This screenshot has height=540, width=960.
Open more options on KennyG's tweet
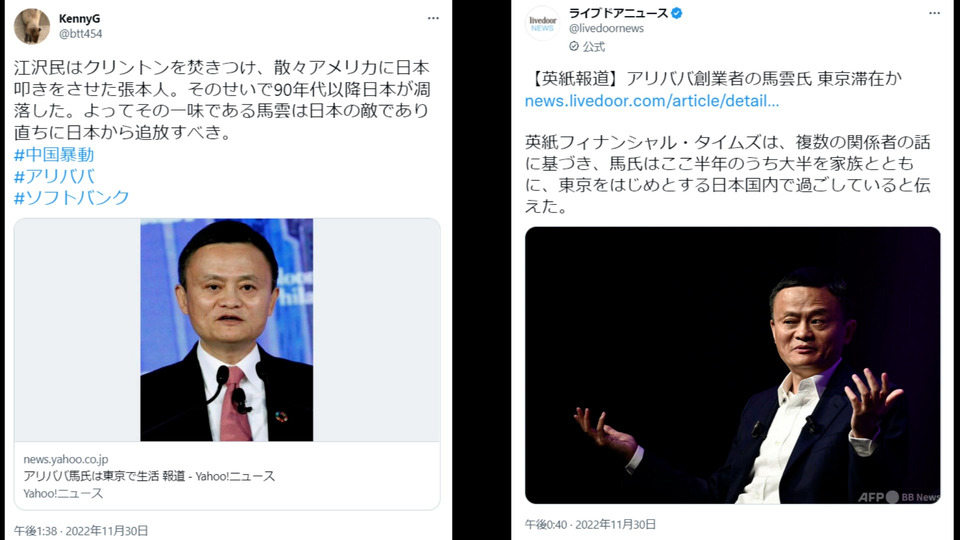pyautogui.click(x=433, y=18)
